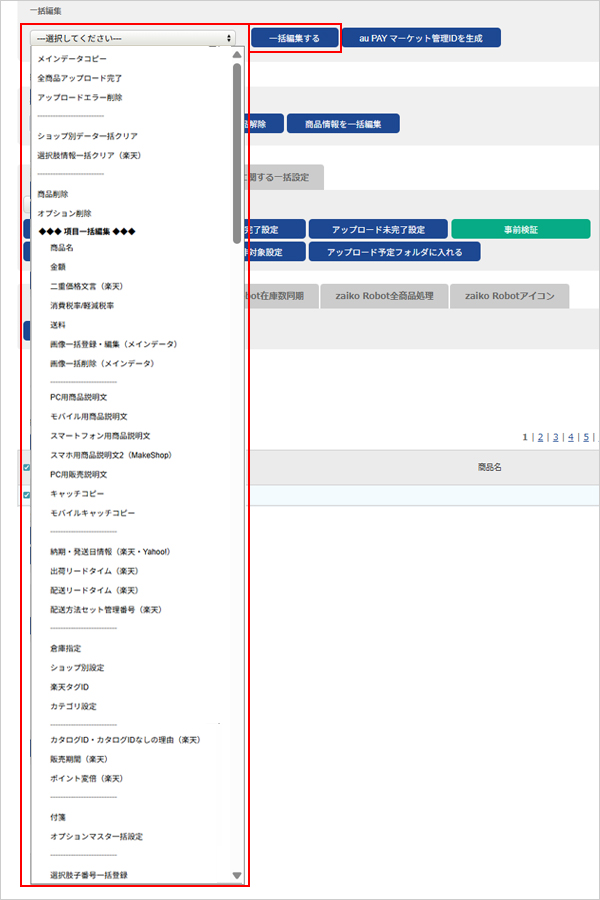
Task: Select 楽天タグID option
Action: [x=69, y=687]
